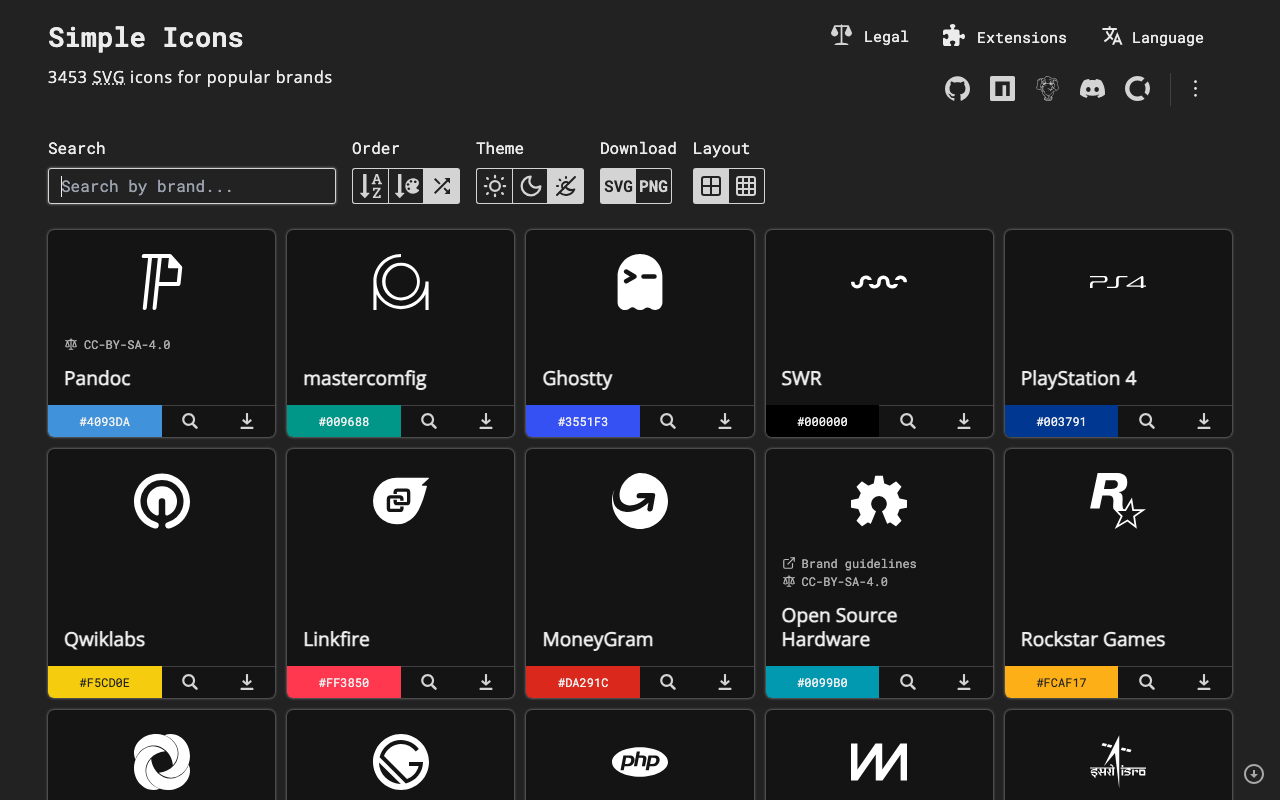Open the Discord server icon
The image size is (1280, 800).
(x=1092, y=89)
